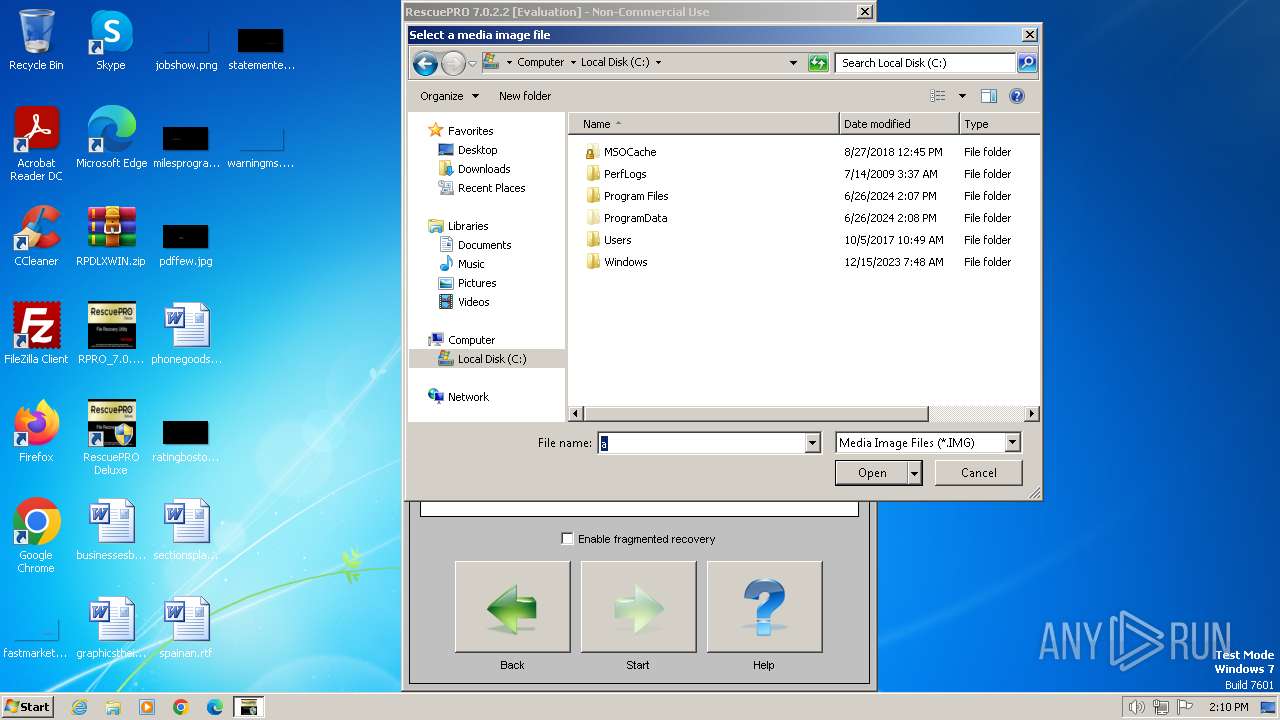This screenshot has width=1280, height=720.
Task: Select Desktop under Favorites
Action: pos(477,150)
